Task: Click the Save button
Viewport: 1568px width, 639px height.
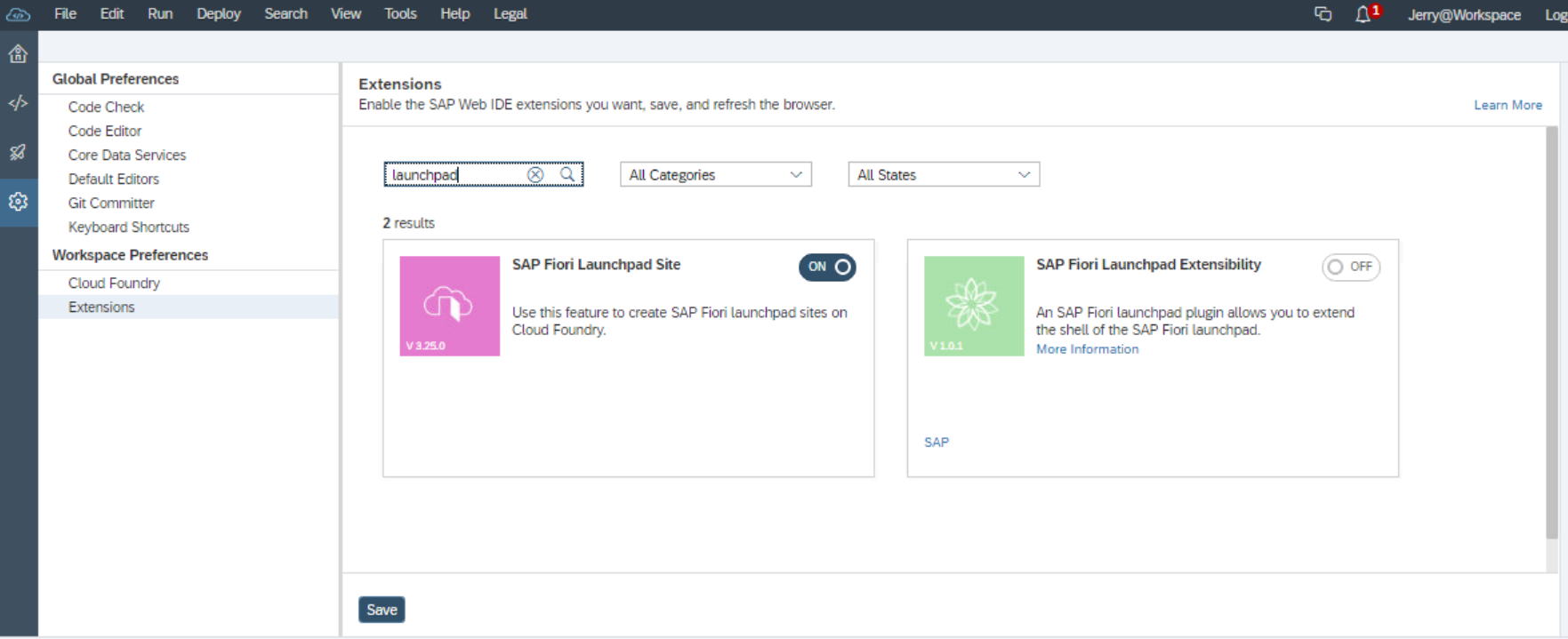Action: click(382, 610)
